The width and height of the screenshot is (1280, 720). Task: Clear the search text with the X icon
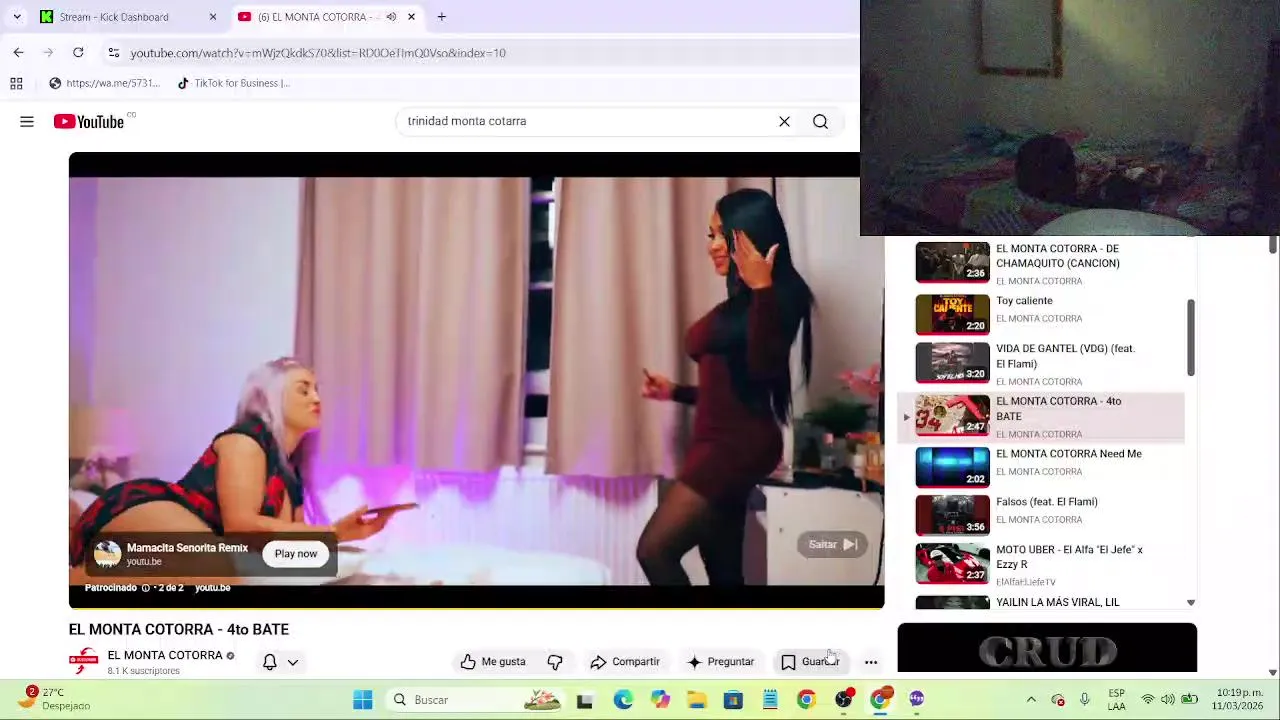click(x=784, y=121)
